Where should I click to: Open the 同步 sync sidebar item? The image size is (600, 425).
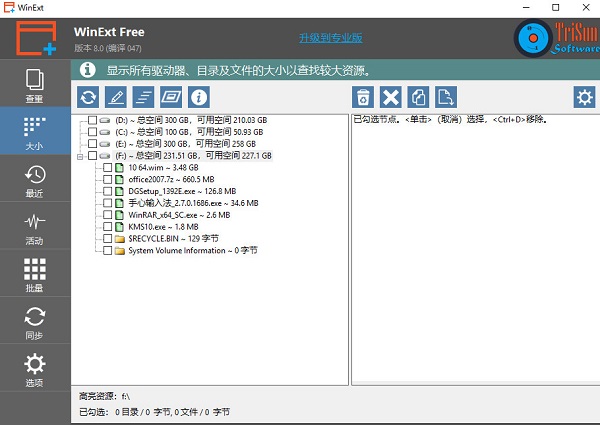point(35,321)
